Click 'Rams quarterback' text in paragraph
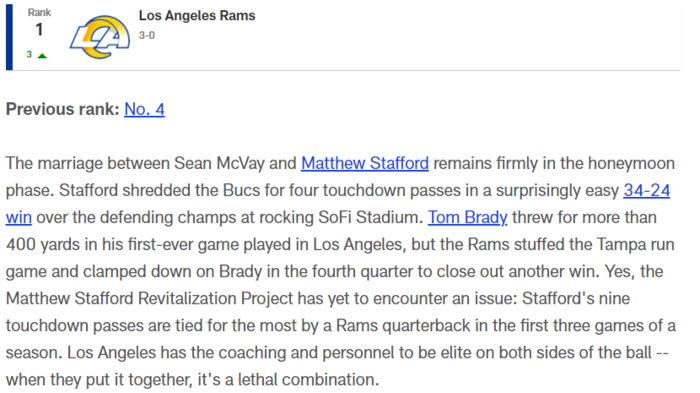The height and width of the screenshot is (393, 700). click(x=403, y=326)
